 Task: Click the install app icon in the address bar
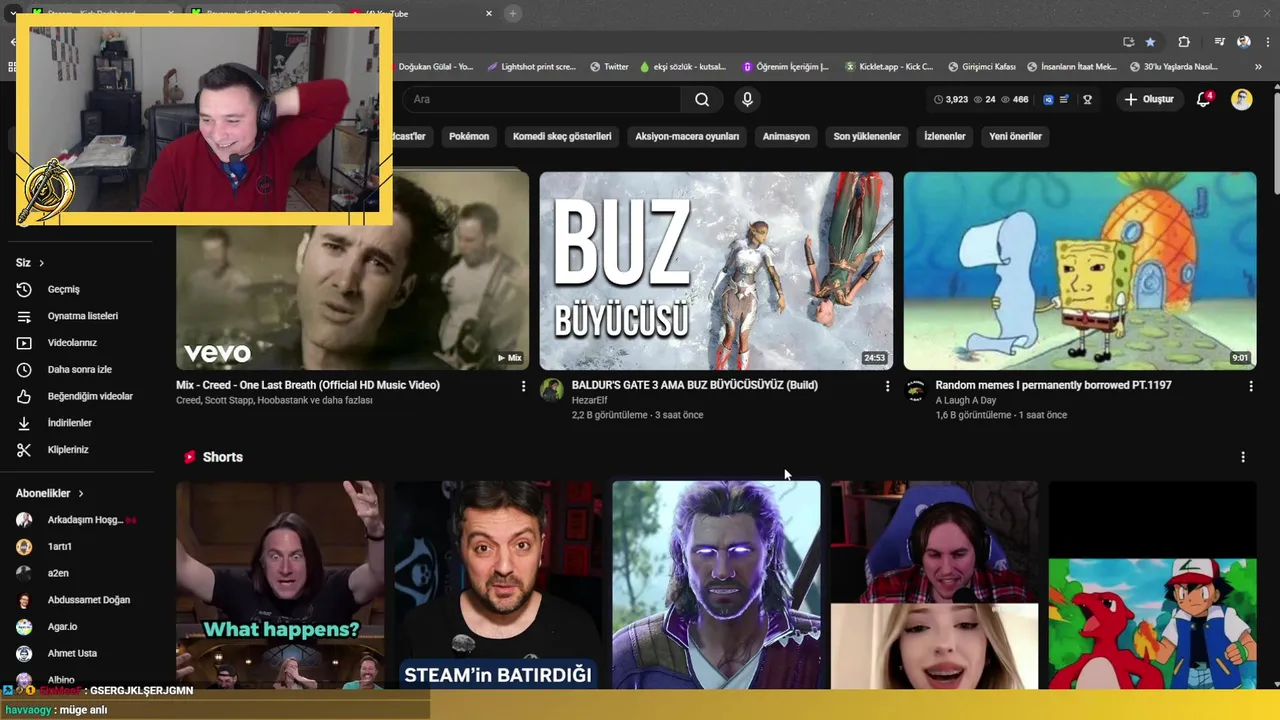(x=1129, y=42)
